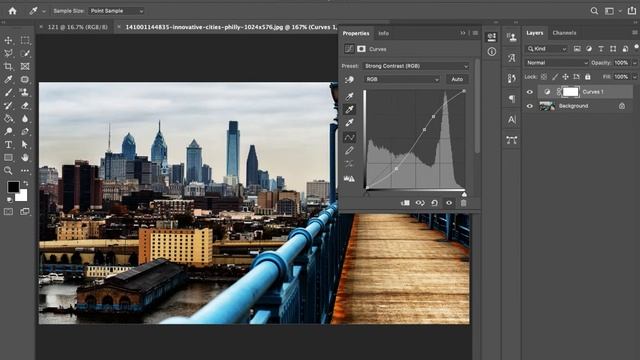
Task: Toggle the pixel layer filter
Action: coord(577,49)
